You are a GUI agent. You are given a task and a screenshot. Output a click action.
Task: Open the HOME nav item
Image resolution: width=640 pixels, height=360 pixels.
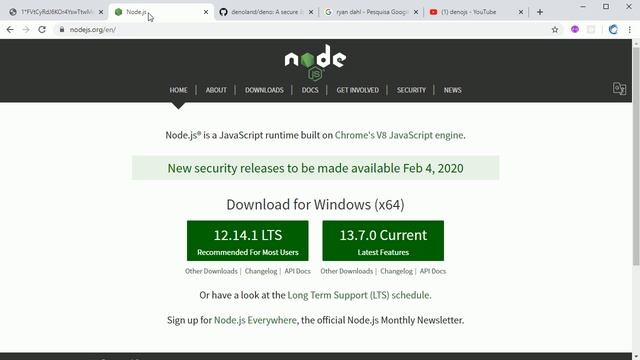(x=178, y=90)
